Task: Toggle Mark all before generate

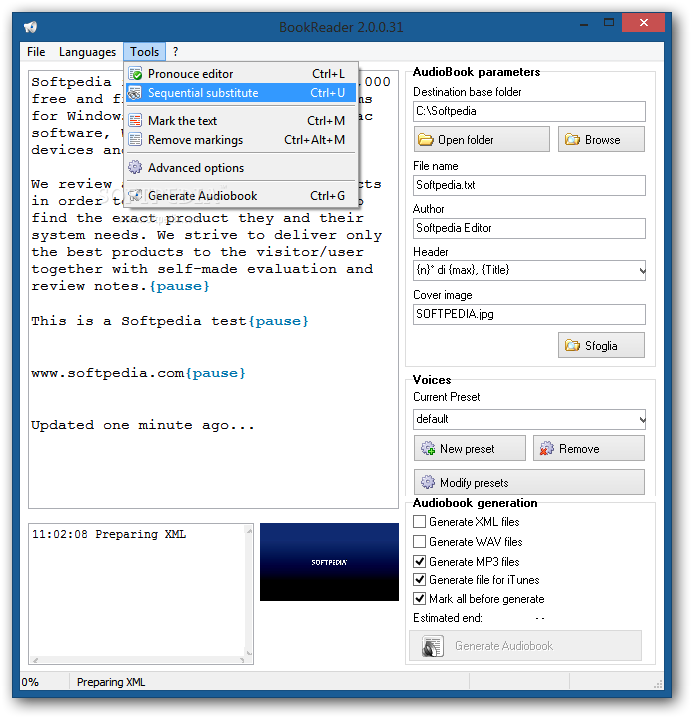Action: [x=419, y=599]
